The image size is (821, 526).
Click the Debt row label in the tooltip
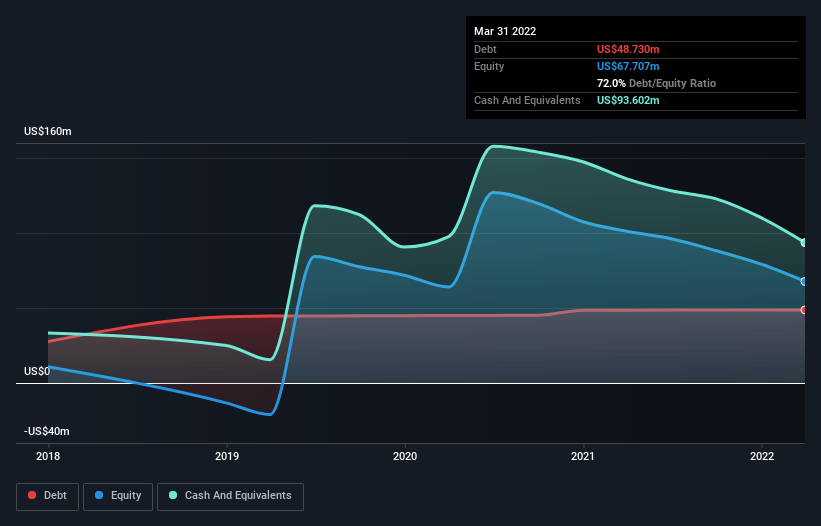coord(485,49)
